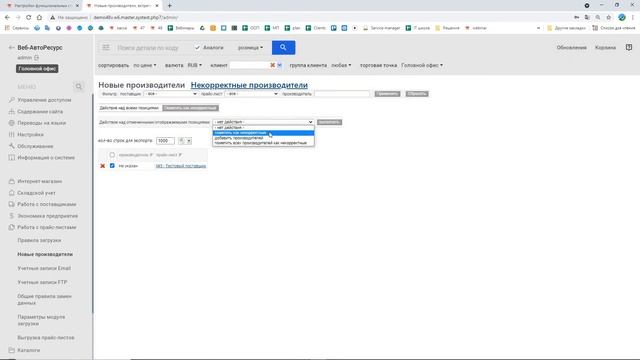Screen dimensions: 640x360
Task: Click the Настройки sliders icon
Action: [11, 134]
